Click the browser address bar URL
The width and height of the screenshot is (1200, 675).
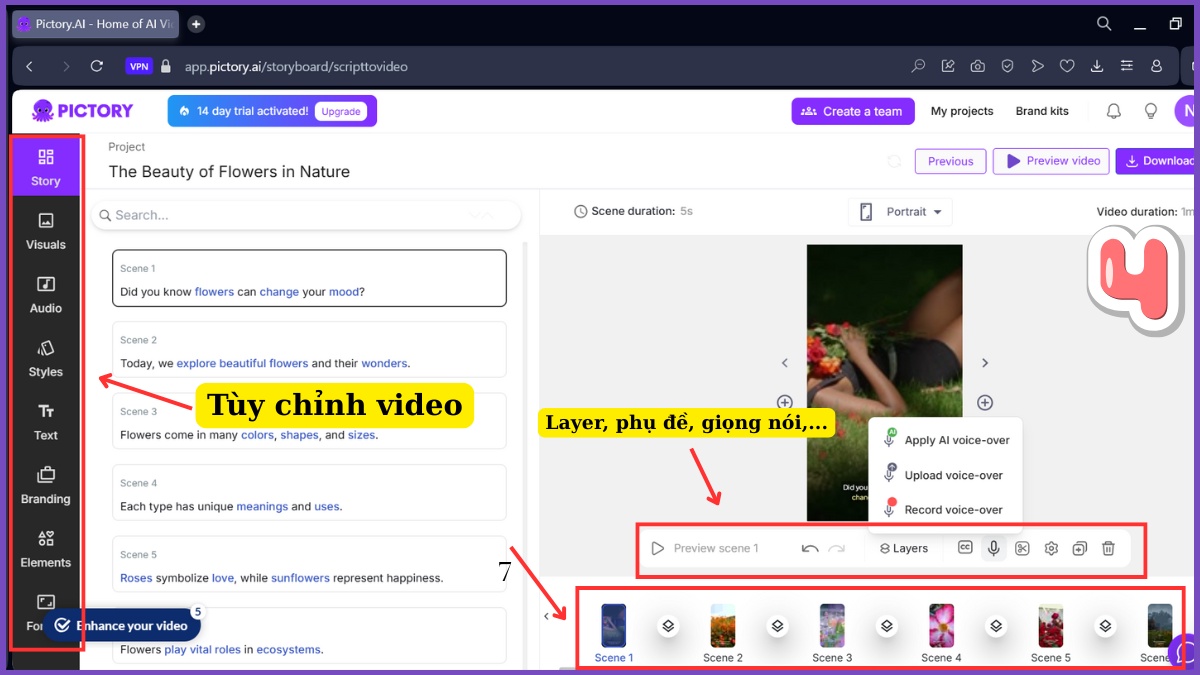[x=296, y=66]
